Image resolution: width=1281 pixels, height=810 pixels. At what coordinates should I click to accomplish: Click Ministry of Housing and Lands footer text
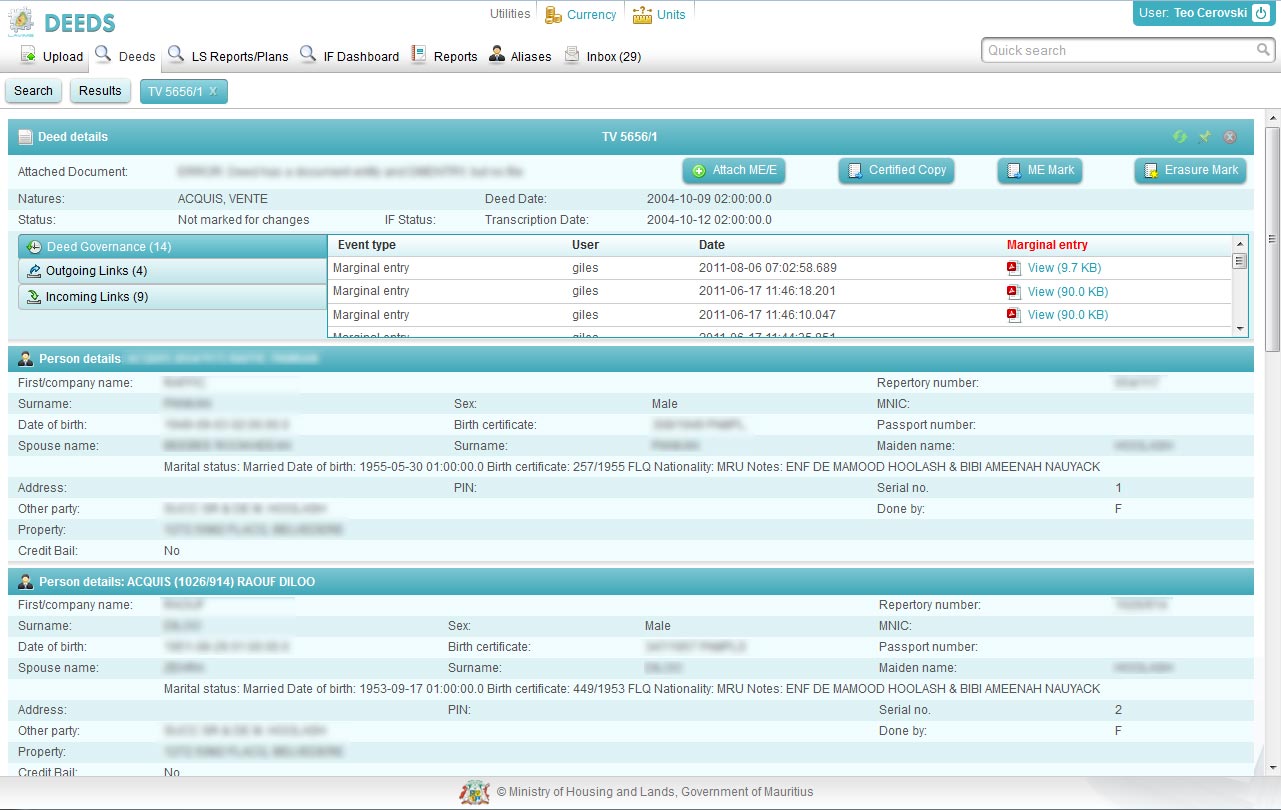[655, 792]
